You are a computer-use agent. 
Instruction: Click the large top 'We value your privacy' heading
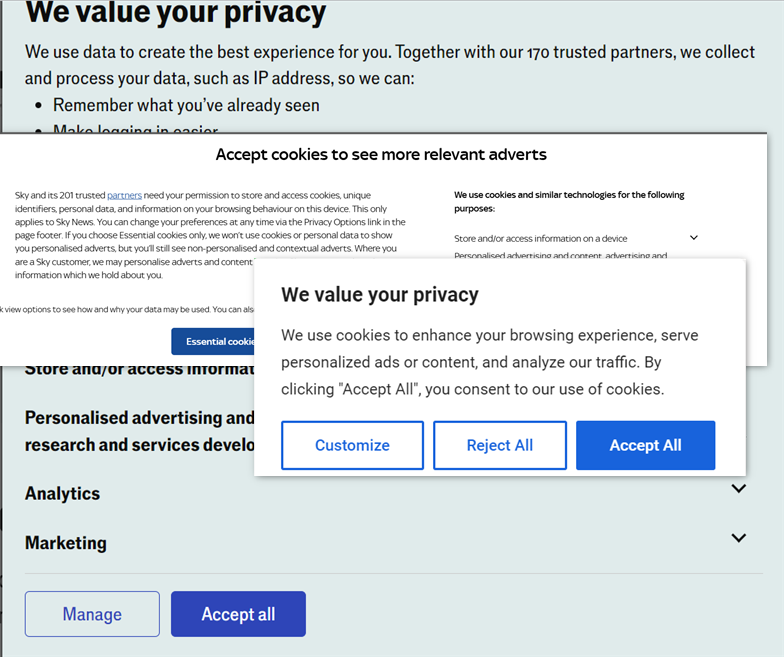point(175,13)
